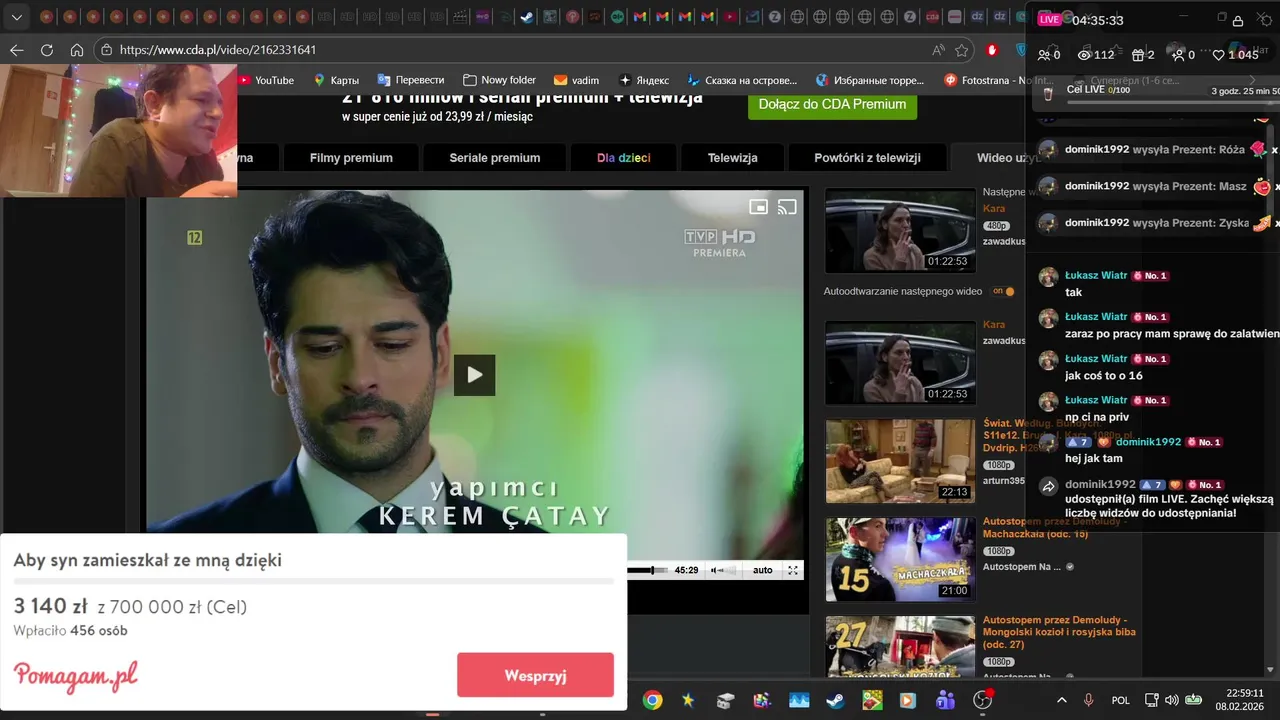
Task: Go to browser home page
Action: [x=77, y=50]
